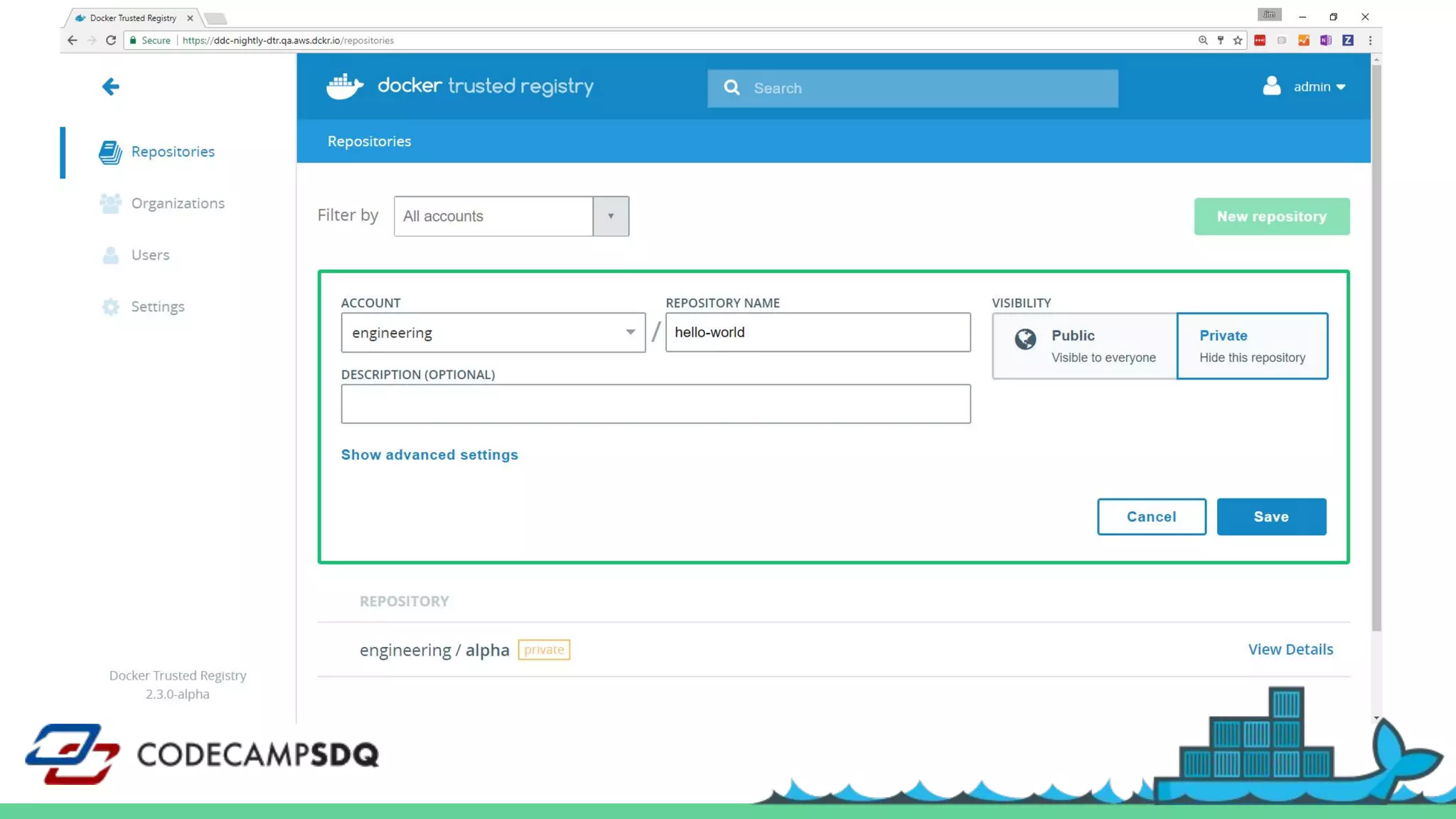Select Public visibility option
This screenshot has height=819, width=1456.
1085,346
